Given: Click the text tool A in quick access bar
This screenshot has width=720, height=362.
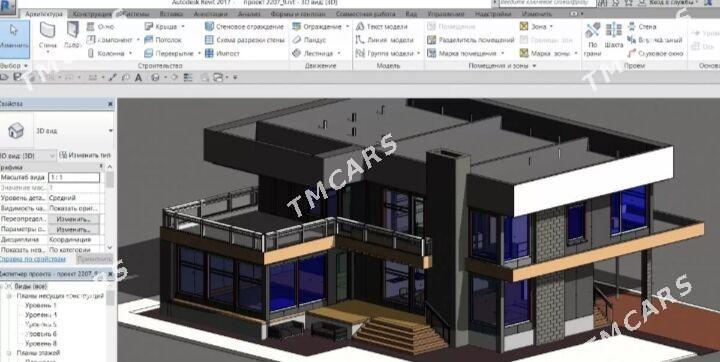Looking at the screenshot, I should point(138,77).
